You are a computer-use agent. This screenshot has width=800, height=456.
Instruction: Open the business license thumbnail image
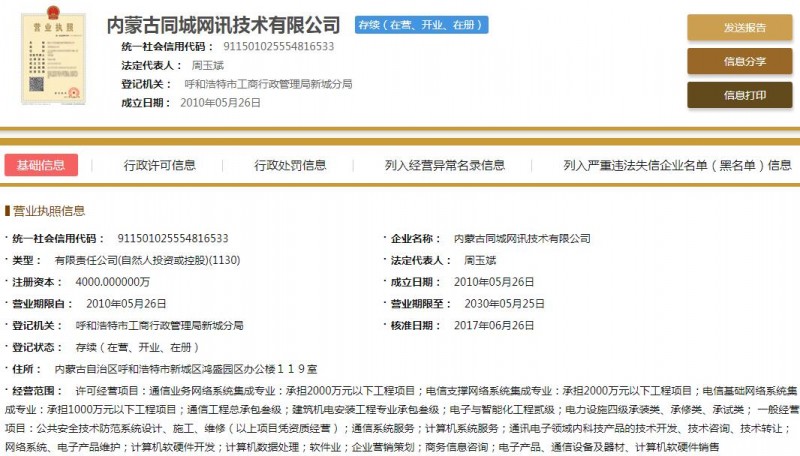tap(54, 55)
